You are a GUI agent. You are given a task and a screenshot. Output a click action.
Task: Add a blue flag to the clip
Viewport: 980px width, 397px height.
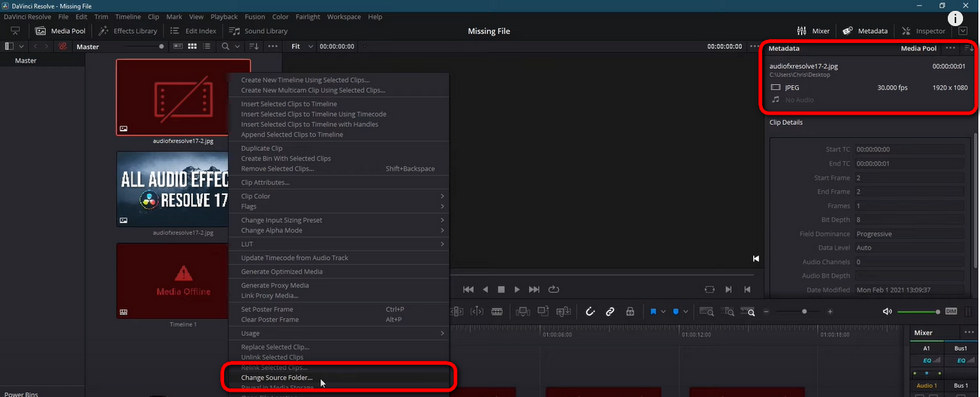(653, 311)
